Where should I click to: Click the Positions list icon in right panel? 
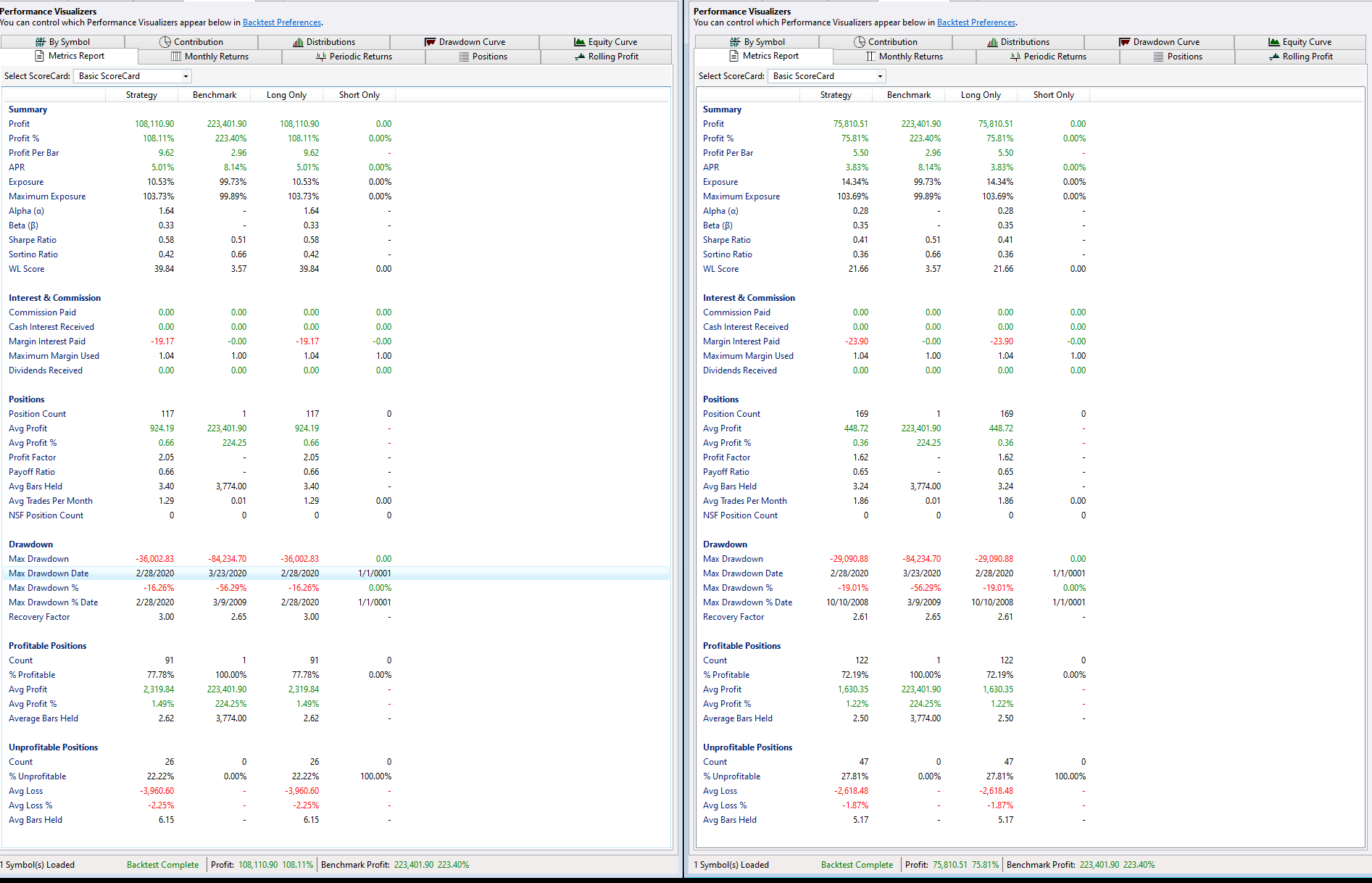(1159, 57)
